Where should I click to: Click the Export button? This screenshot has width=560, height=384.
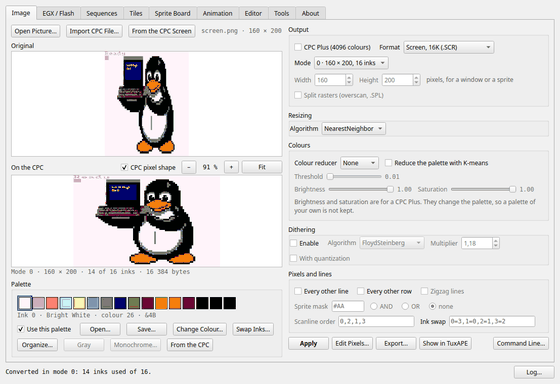tap(396, 343)
